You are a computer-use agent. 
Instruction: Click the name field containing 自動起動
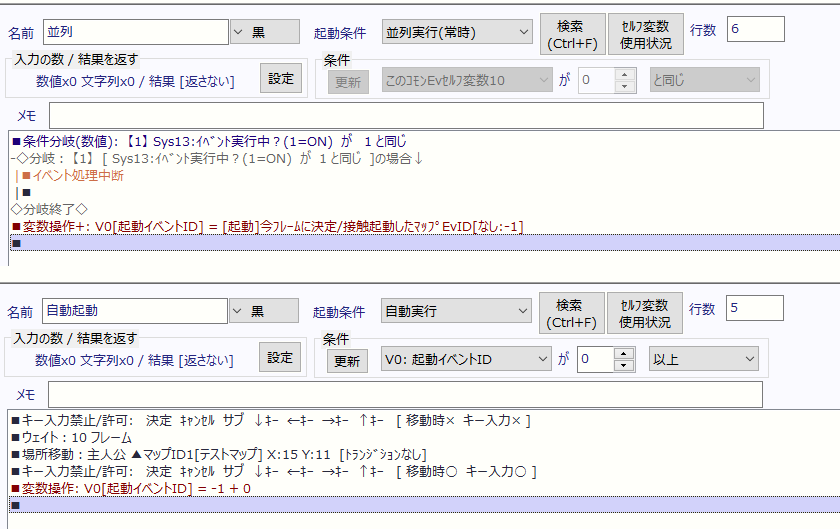136,312
